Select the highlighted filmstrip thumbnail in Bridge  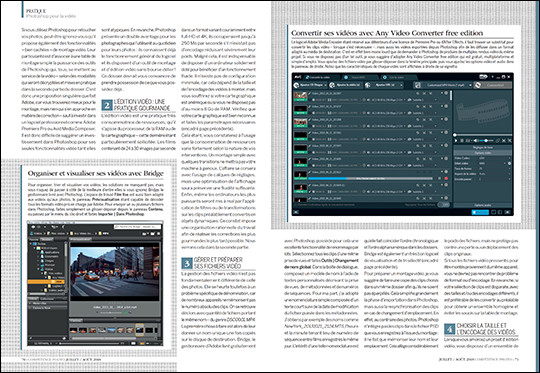[x=139, y=330]
